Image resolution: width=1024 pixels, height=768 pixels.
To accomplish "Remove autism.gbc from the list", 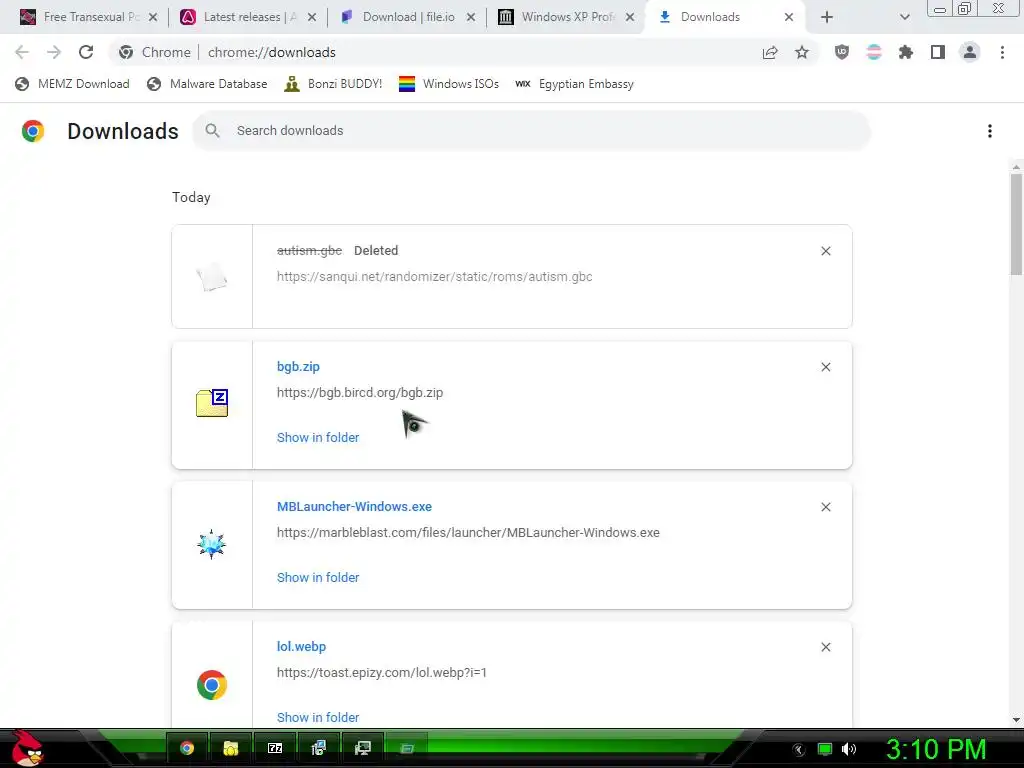I will click(825, 251).
